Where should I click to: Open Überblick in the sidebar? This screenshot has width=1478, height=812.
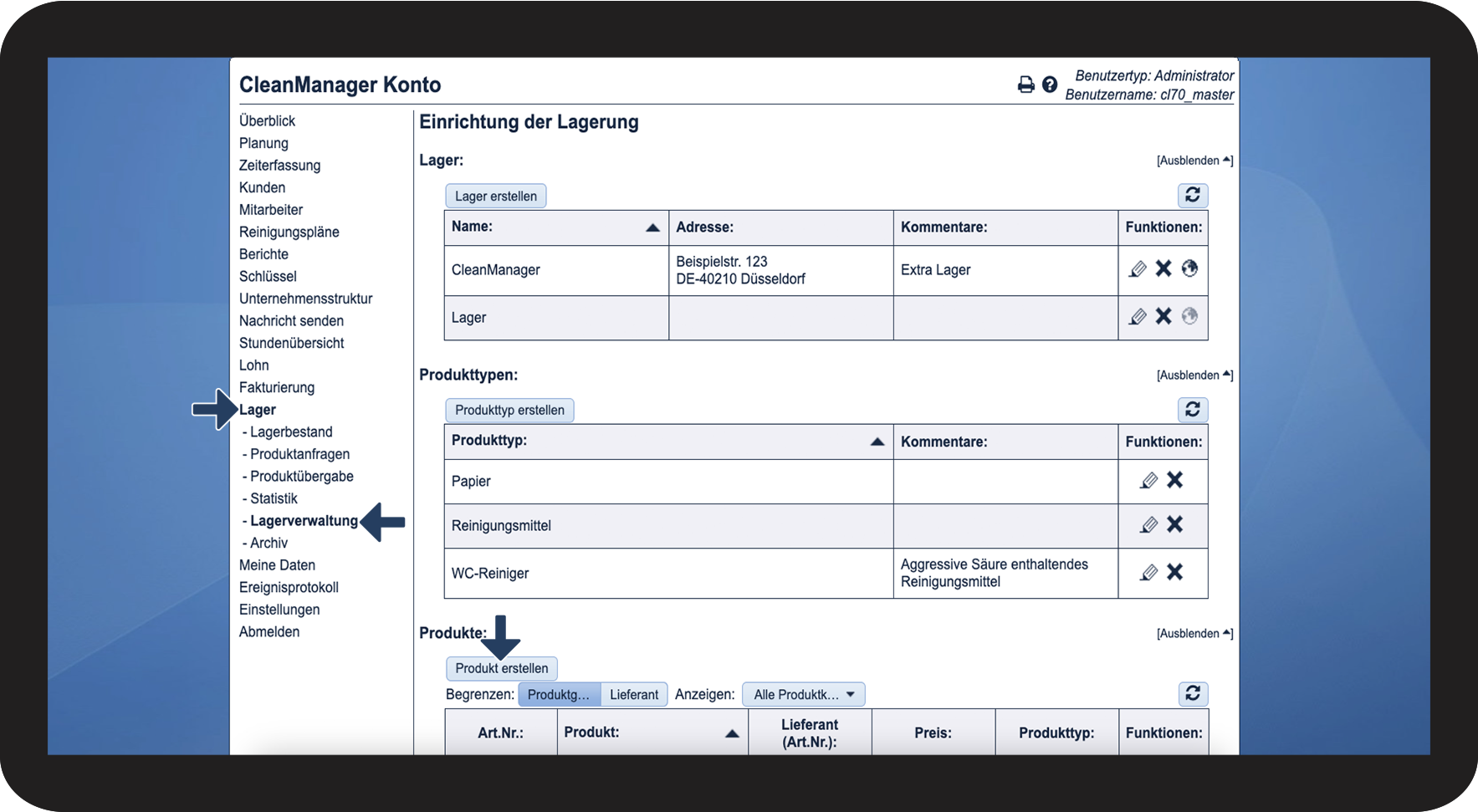[267, 120]
